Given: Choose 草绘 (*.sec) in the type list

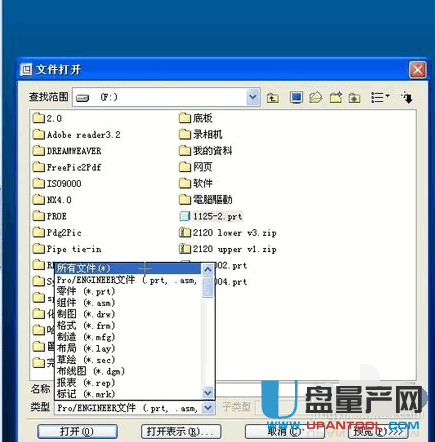Looking at the screenshot, I should click(x=128, y=360).
